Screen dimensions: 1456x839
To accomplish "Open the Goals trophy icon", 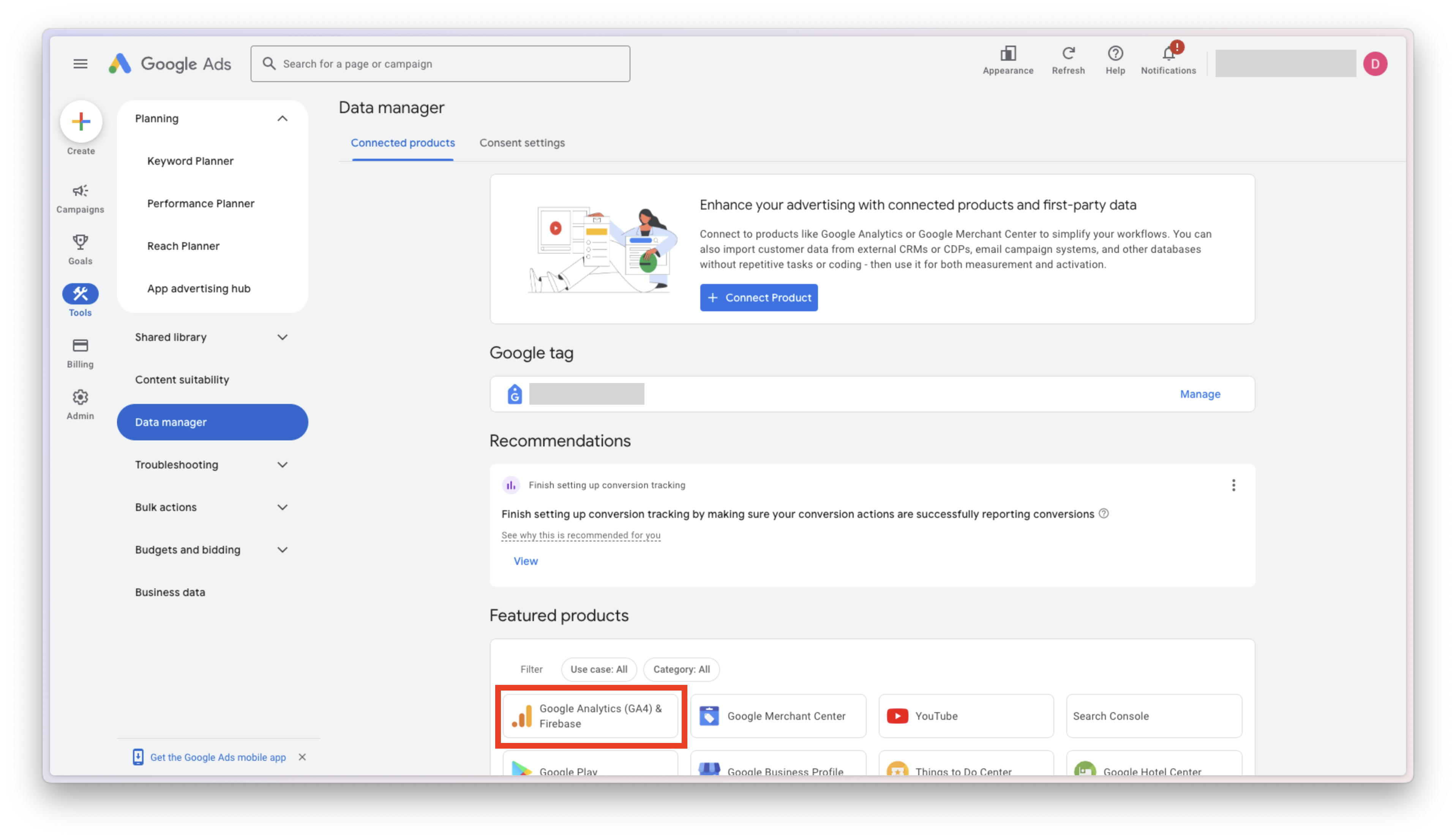I will 80,242.
